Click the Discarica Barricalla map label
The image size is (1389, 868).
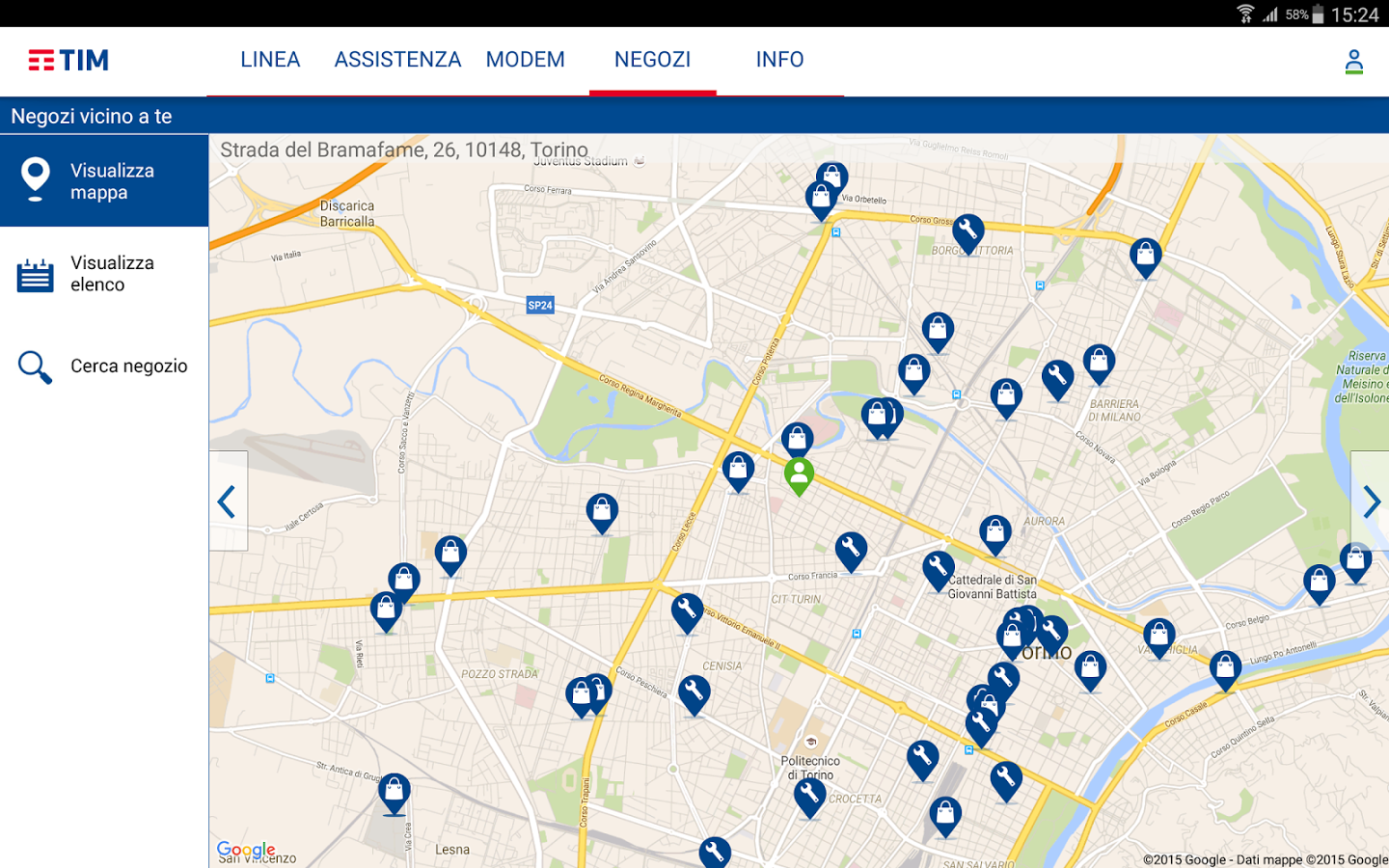coord(347,213)
